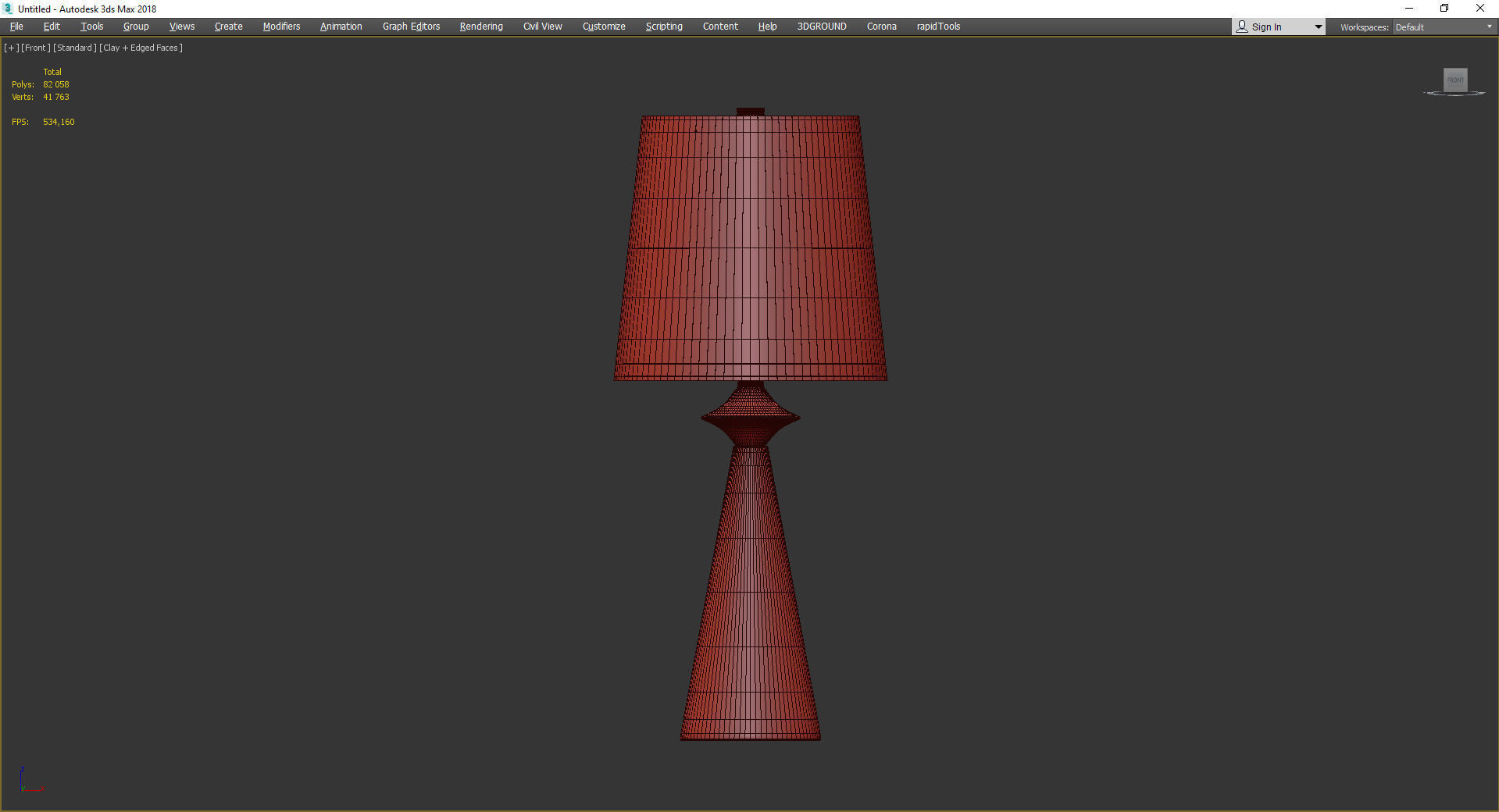
Task: Open the Customize menu
Action: 604,27
